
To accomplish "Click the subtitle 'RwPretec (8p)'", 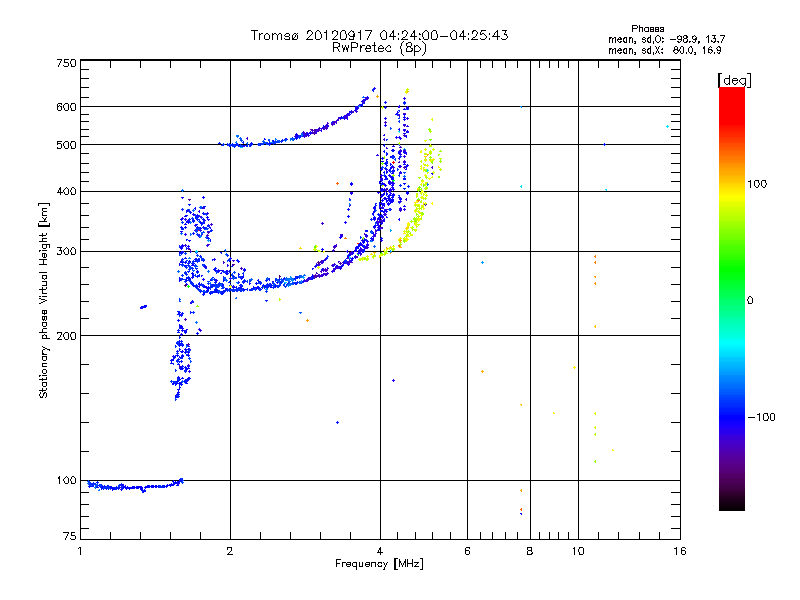I will pos(379,48).
